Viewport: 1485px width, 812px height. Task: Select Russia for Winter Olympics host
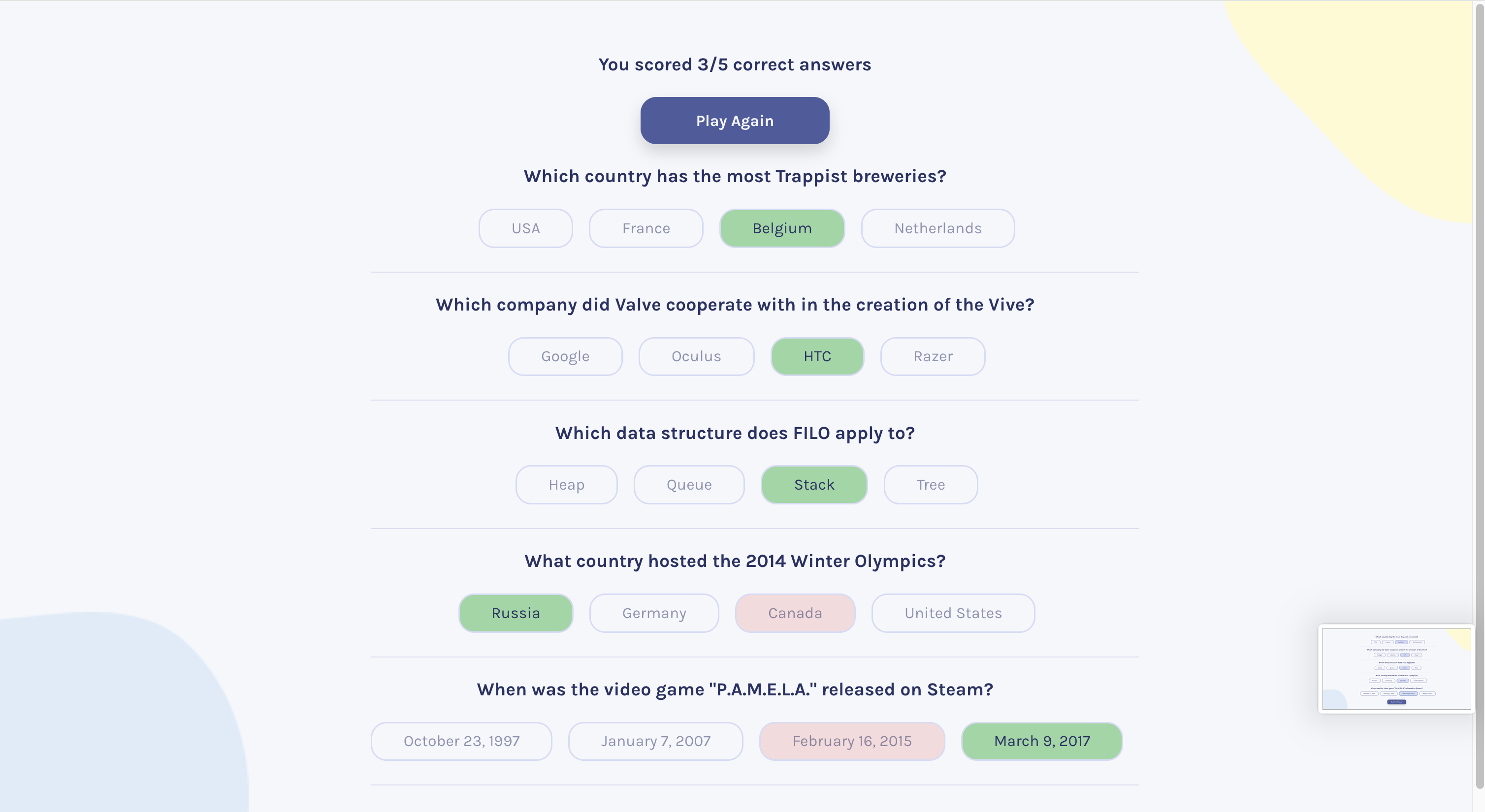516,613
